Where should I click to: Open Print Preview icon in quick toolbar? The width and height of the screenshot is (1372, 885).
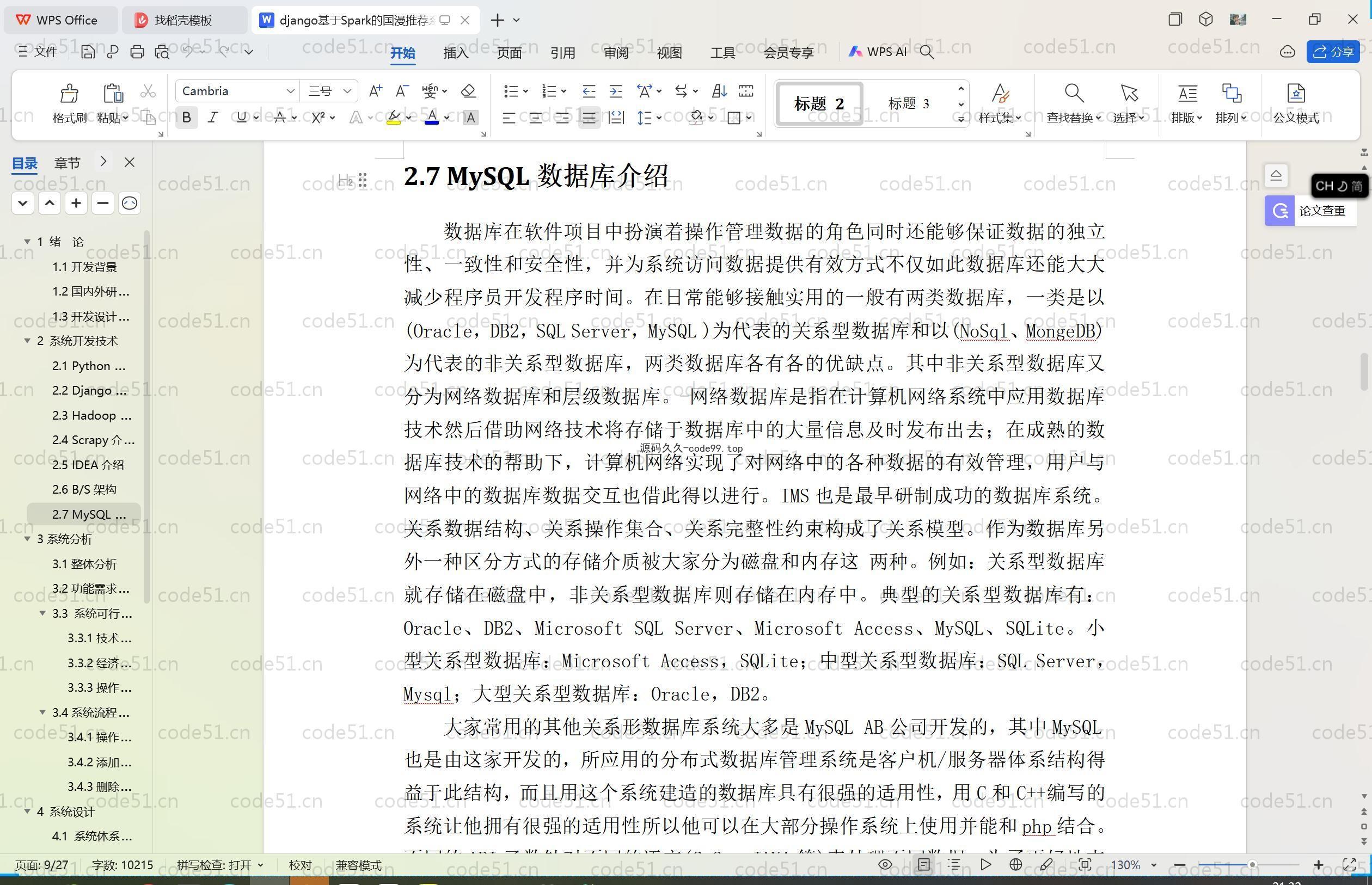162,52
